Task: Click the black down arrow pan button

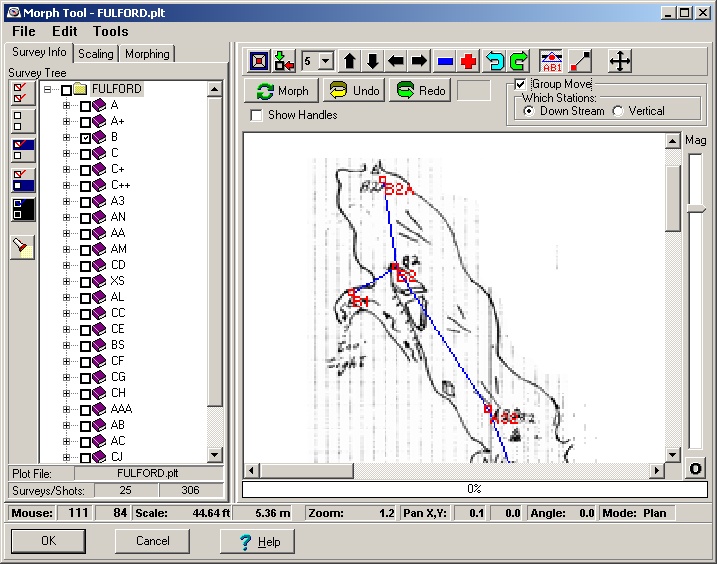Action: [x=373, y=61]
